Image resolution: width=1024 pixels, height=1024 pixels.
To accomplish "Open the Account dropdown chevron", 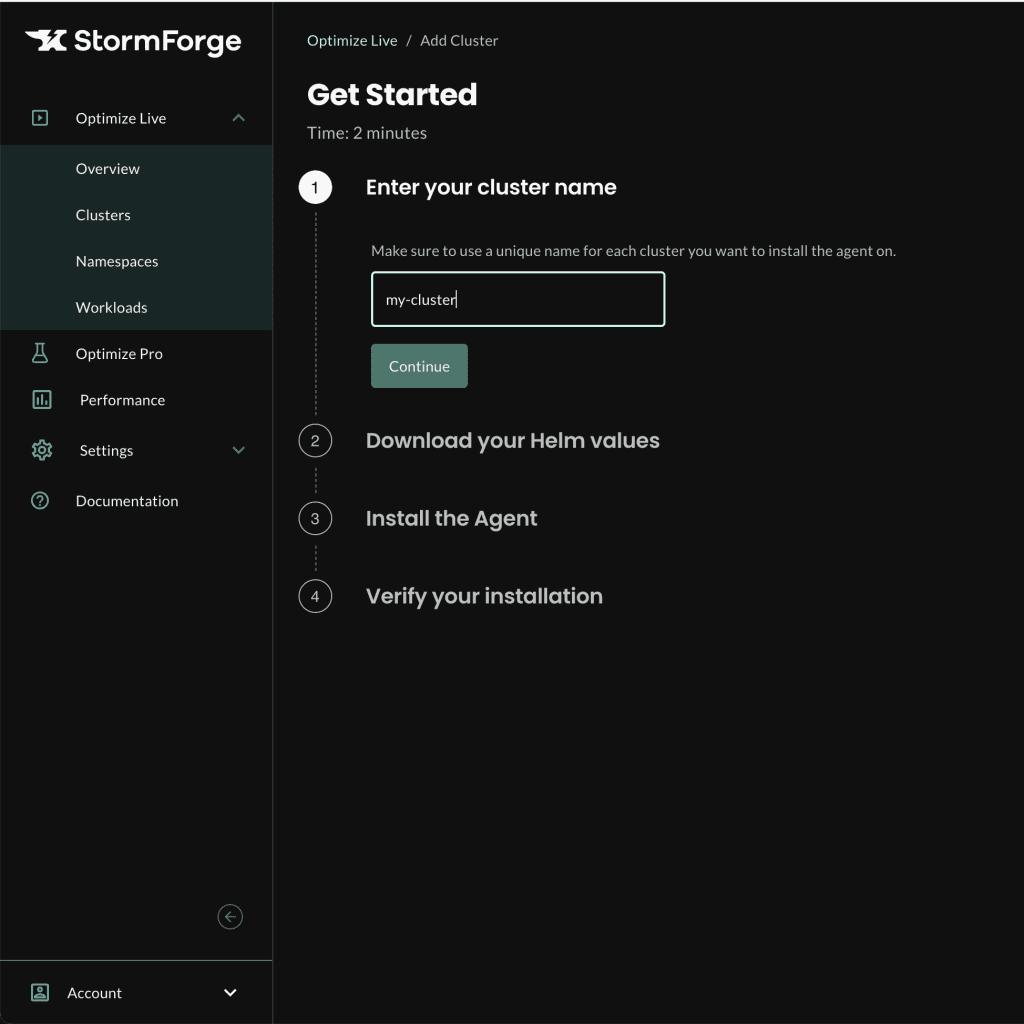I will [x=230, y=993].
